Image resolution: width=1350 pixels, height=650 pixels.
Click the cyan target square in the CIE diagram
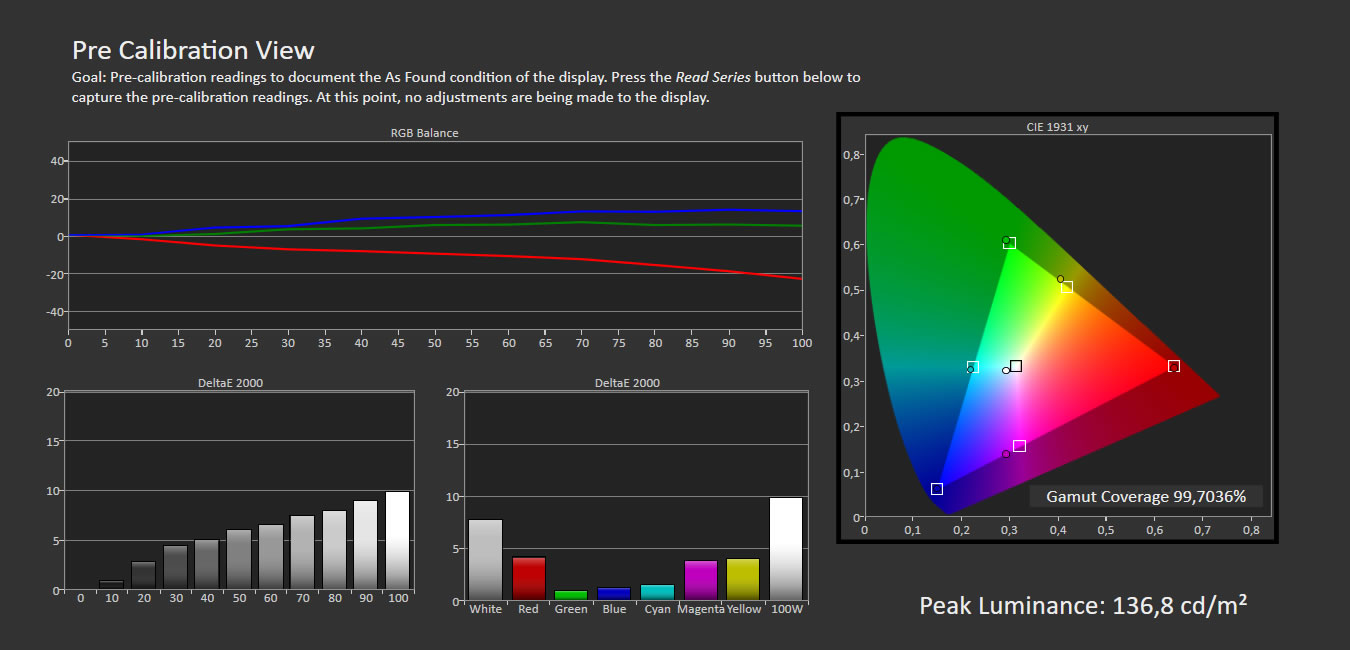[973, 367]
